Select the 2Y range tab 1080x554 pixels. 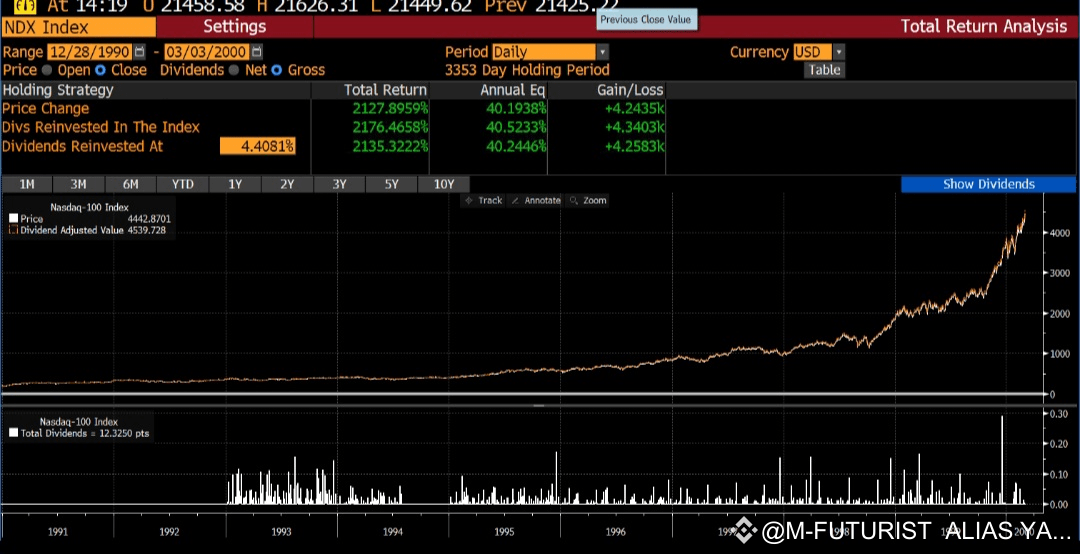(287, 184)
